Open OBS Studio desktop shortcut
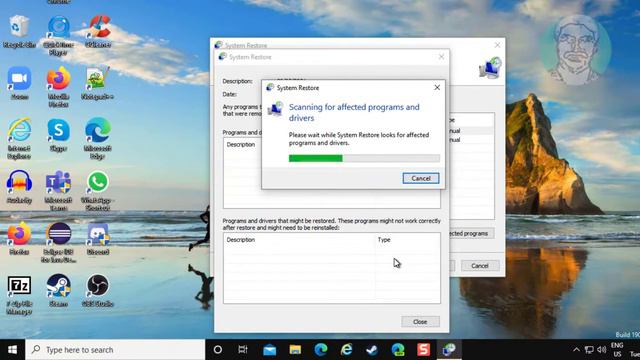 (x=98, y=291)
